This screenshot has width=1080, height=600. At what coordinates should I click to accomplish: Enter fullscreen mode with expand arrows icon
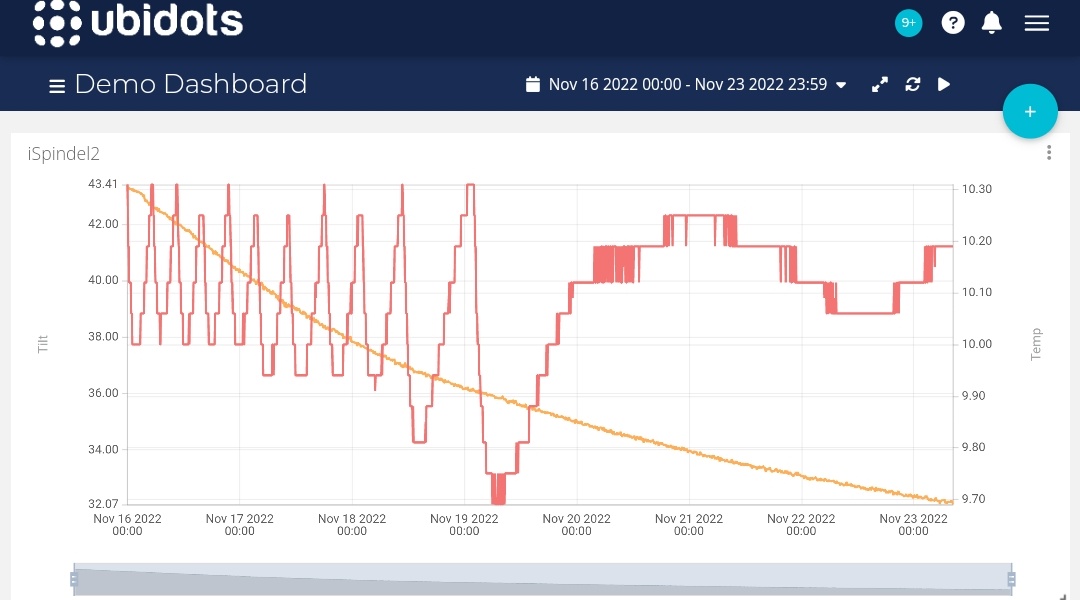point(880,85)
